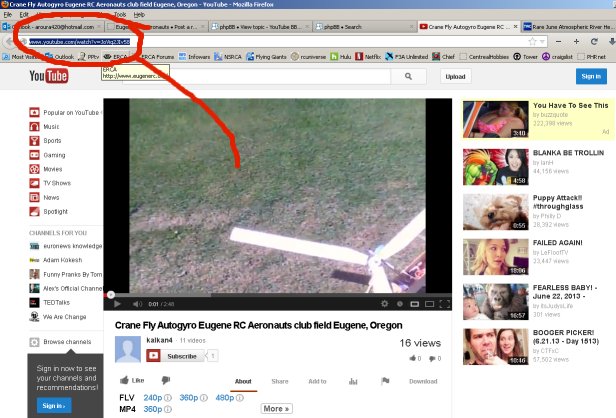Click the thumbs up Like icon

point(125,380)
